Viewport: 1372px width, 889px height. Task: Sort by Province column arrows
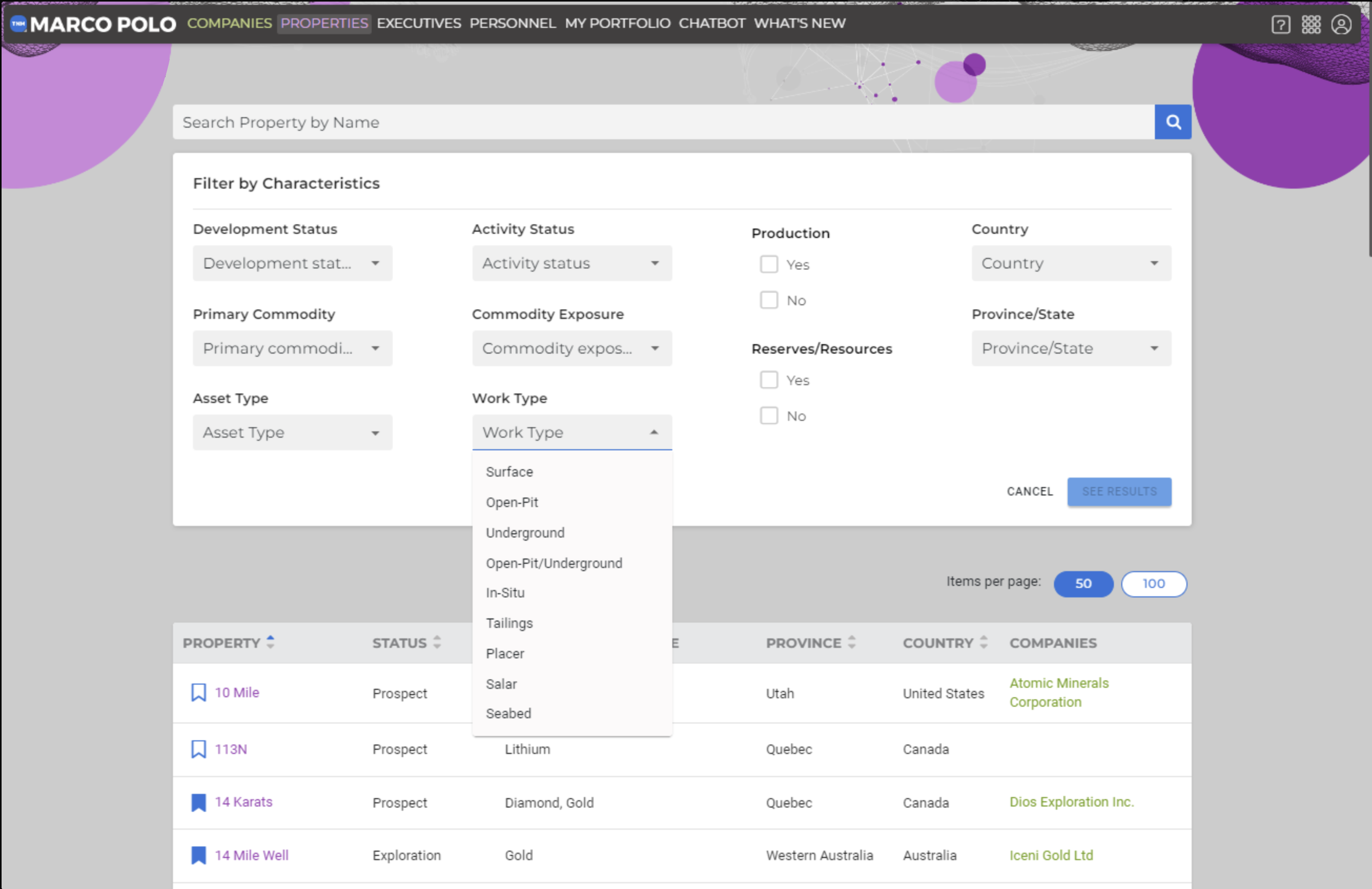click(x=852, y=642)
